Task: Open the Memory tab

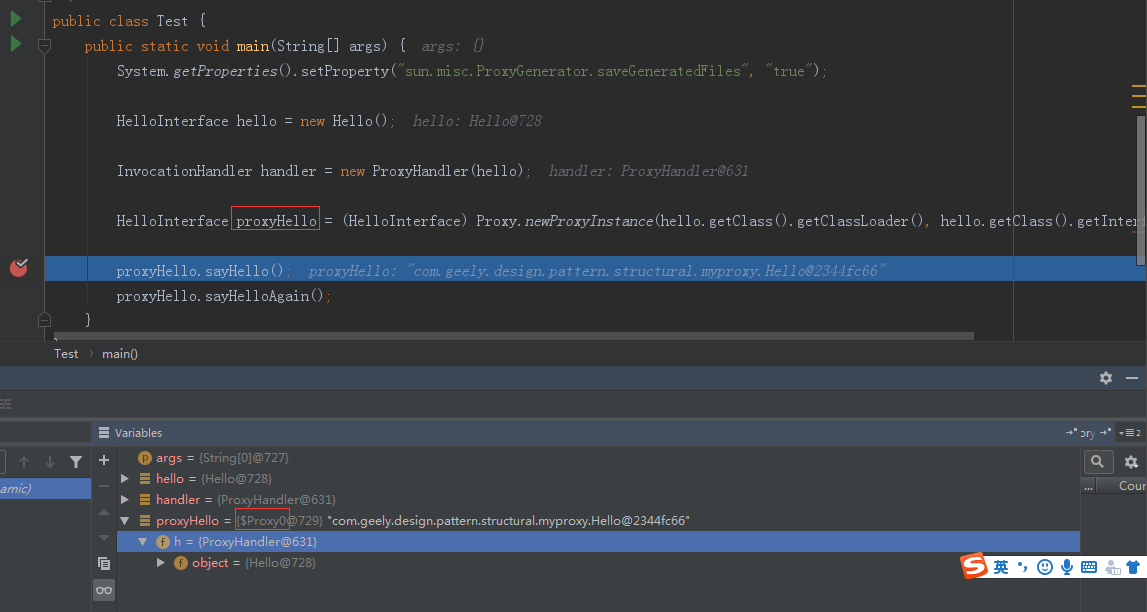Action: (x=1088, y=433)
